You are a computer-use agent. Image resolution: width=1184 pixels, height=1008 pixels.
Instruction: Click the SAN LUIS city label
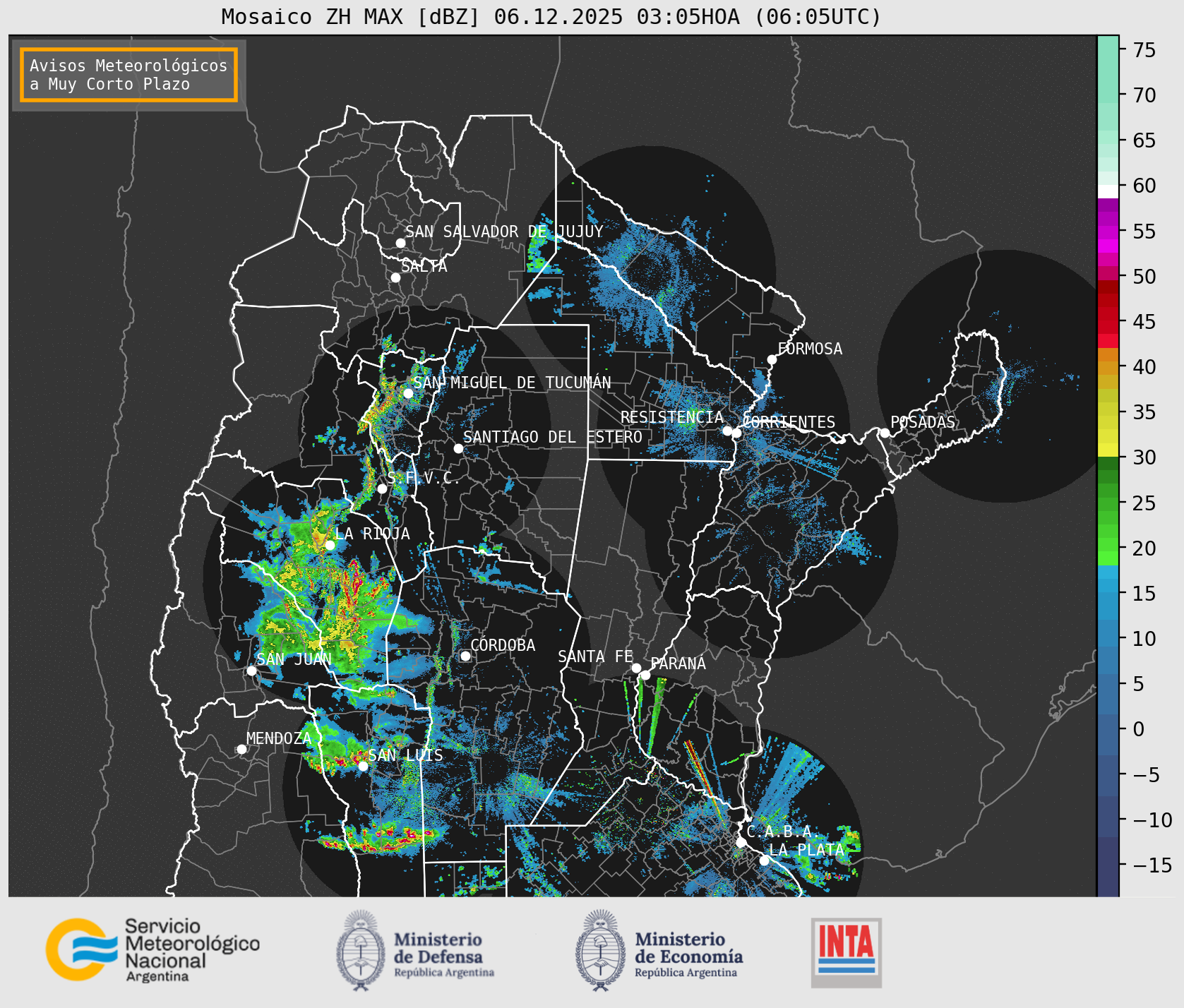point(406,755)
